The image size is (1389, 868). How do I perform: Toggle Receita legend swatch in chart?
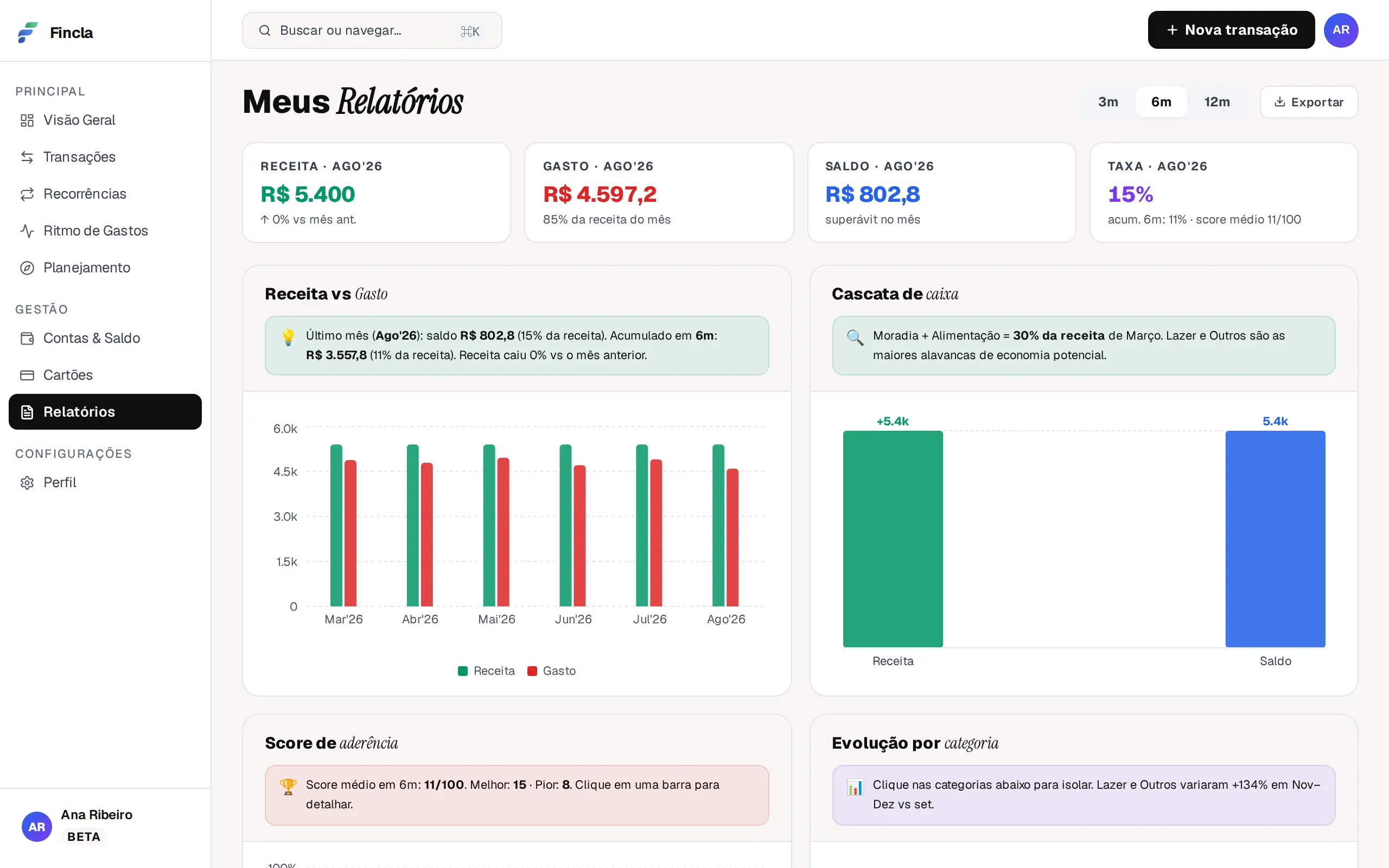click(463, 671)
